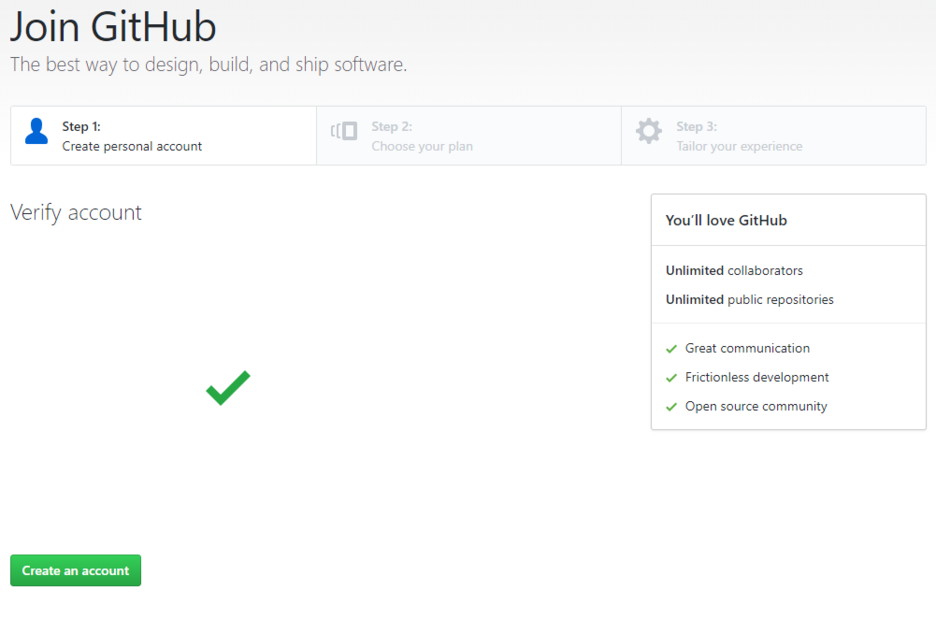Click the Great communication feature text
936x634 pixels.
coord(746,348)
